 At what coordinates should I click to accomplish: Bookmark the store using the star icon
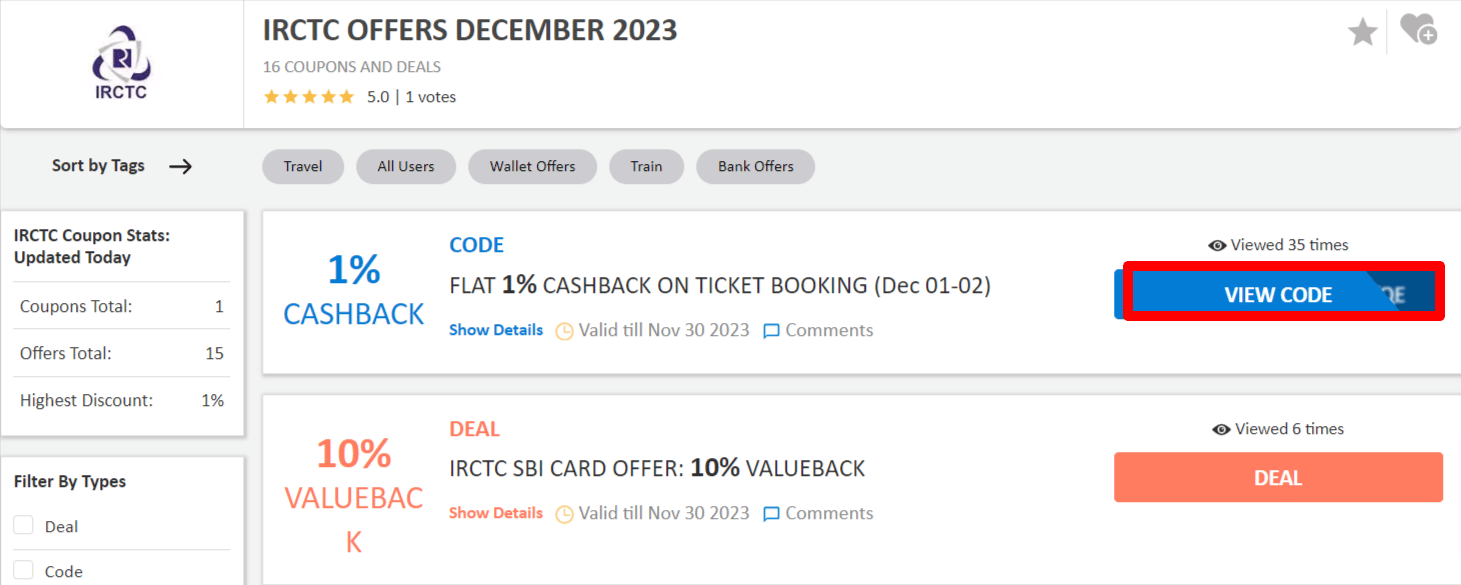[x=1362, y=32]
